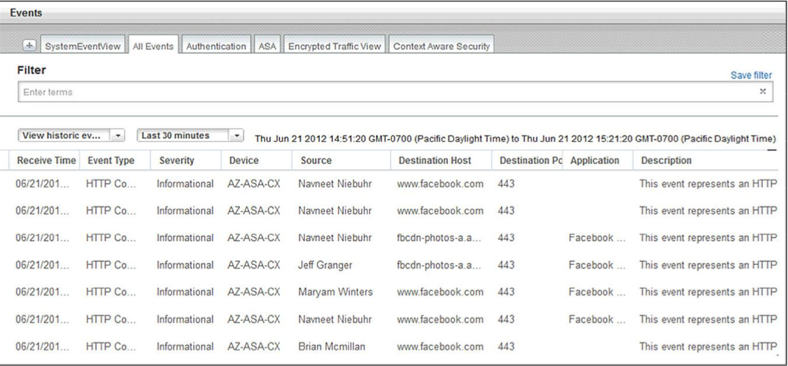Click Informational severity in Brian Mcmillan row

coord(185,346)
